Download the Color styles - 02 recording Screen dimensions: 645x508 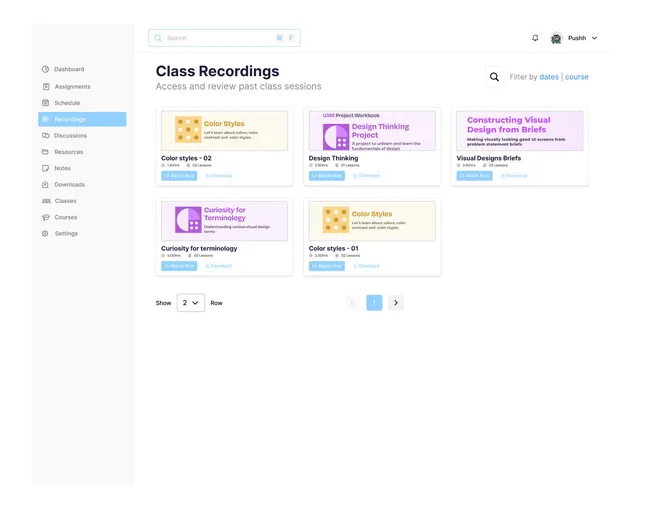tap(219, 176)
